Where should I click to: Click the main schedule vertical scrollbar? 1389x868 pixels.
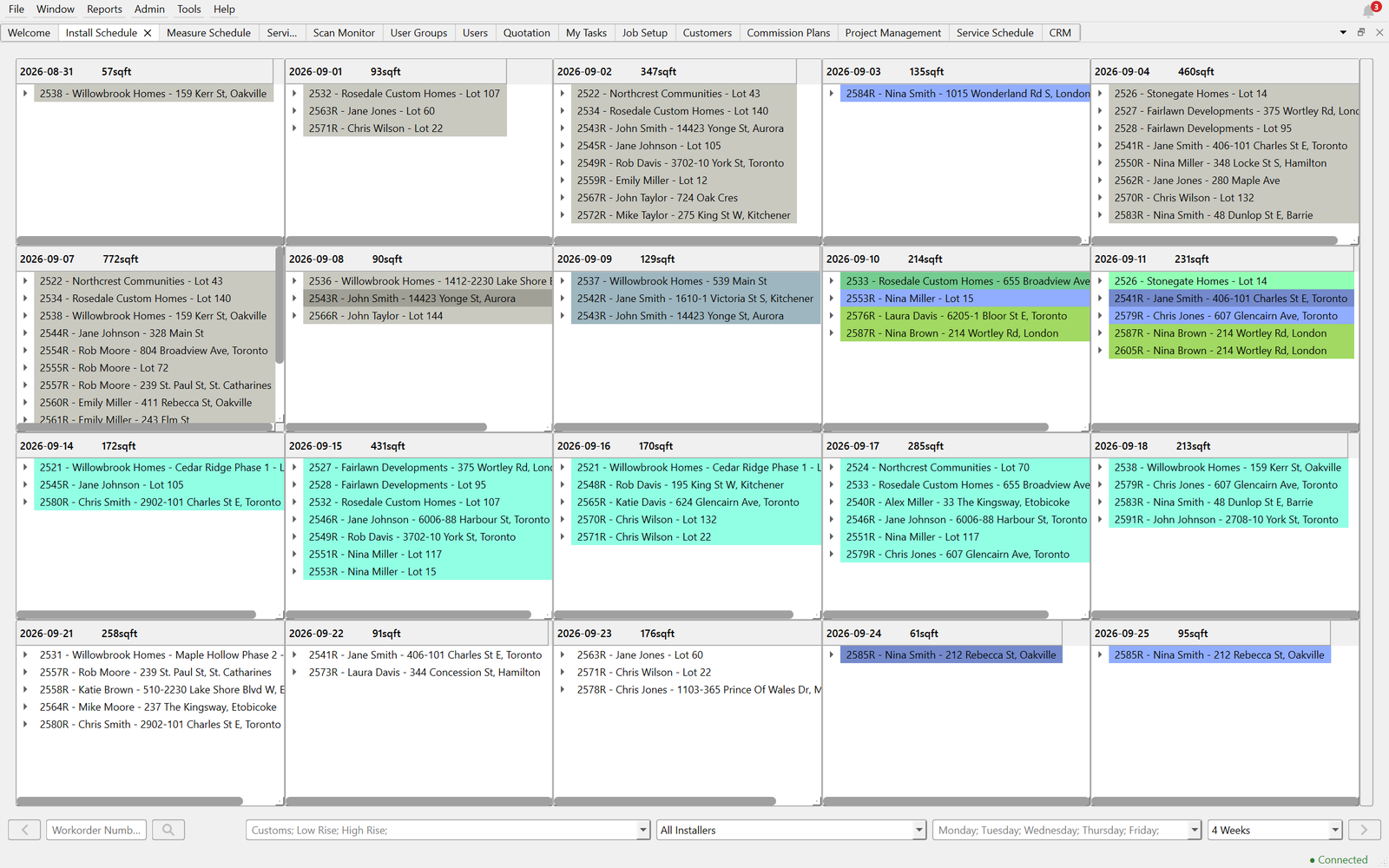1366,432
